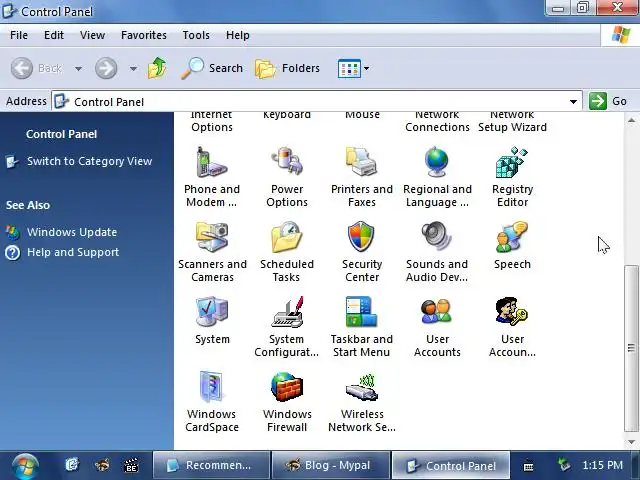Open the File menu

[x=19, y=35]
